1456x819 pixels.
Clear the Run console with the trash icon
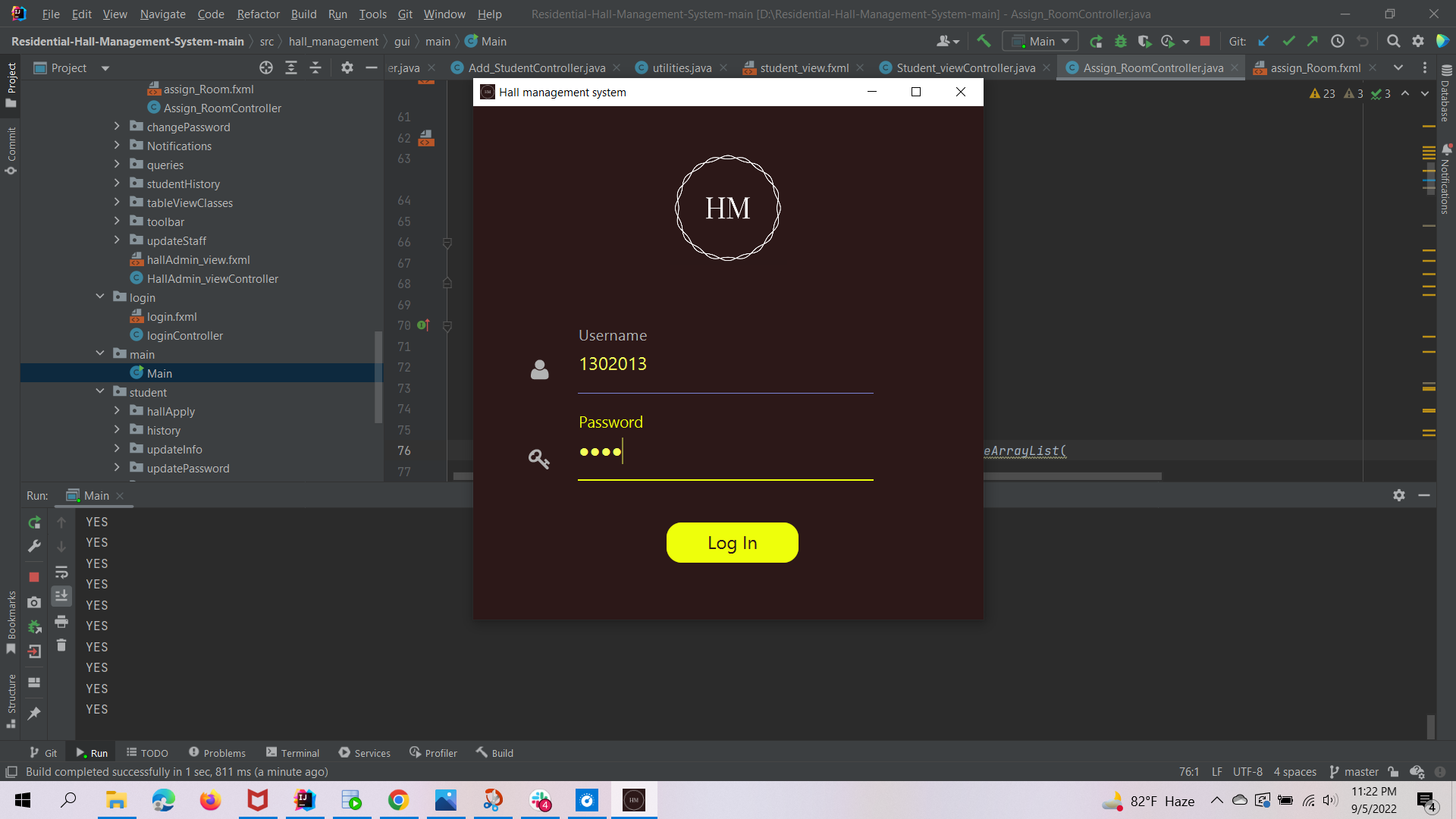tap(61, 646)
